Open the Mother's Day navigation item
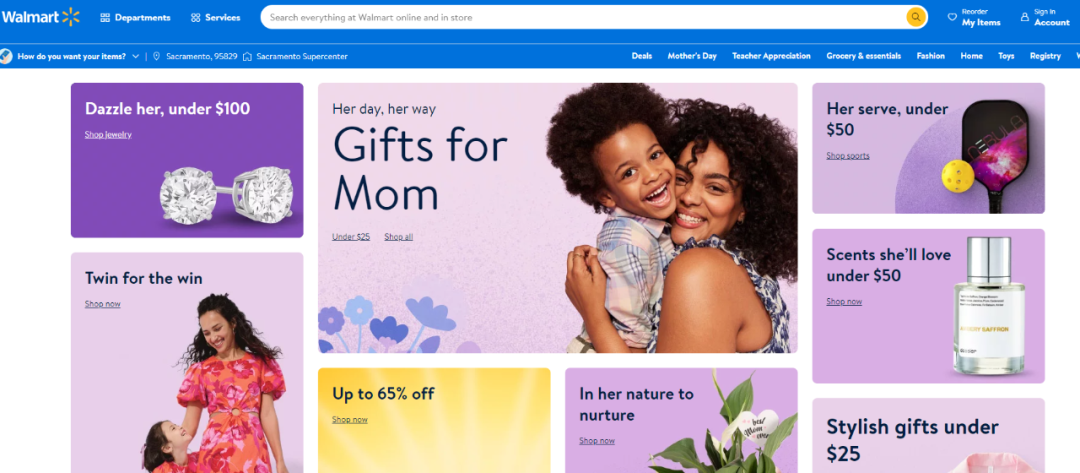This screenshot has height=473, width=1080. coord(692,56)
